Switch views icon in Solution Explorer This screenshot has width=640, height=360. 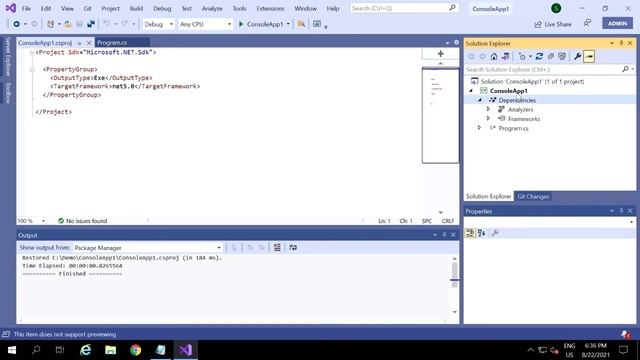505,56
